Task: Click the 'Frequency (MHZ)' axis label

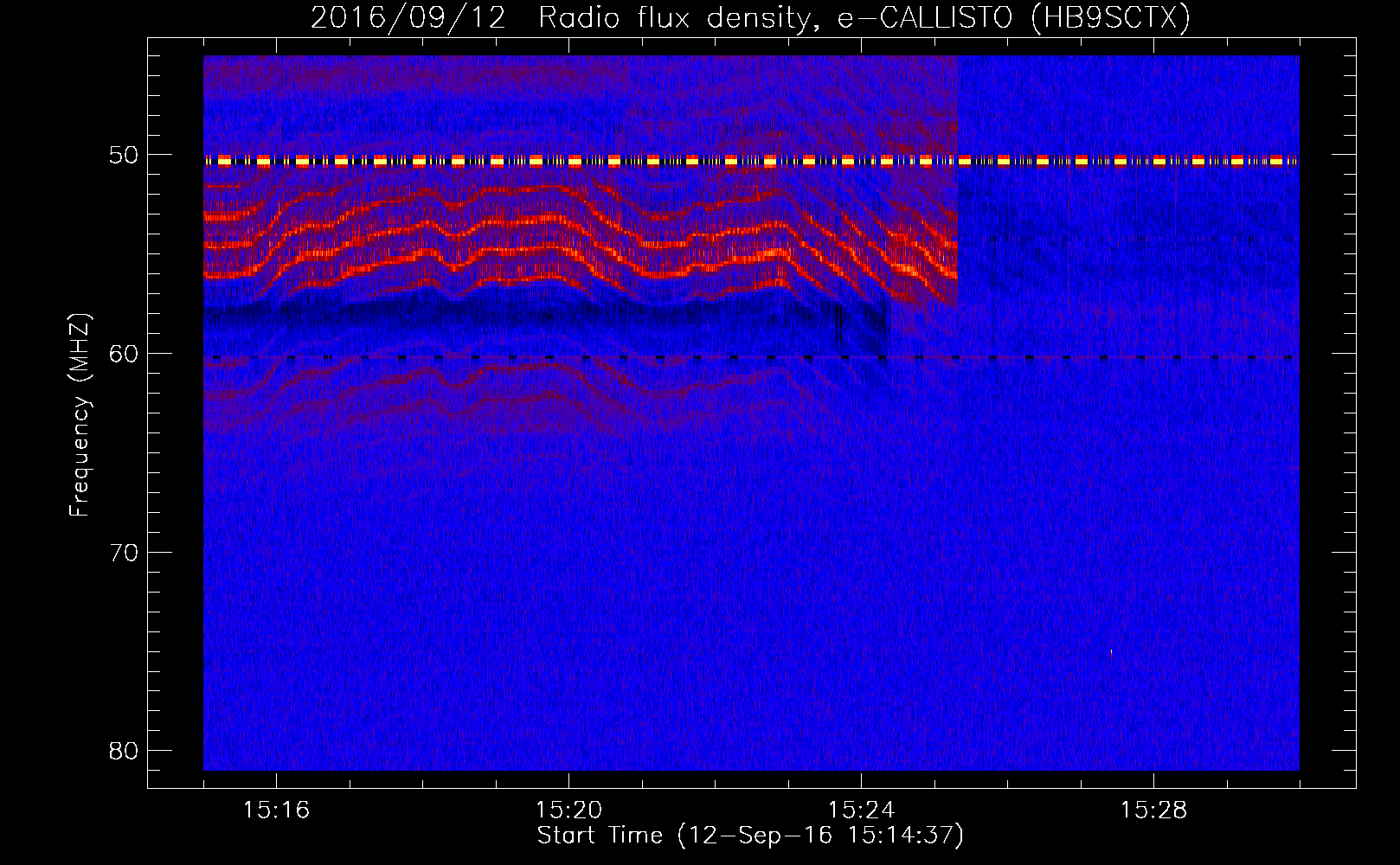Action: tap(79, 414)
